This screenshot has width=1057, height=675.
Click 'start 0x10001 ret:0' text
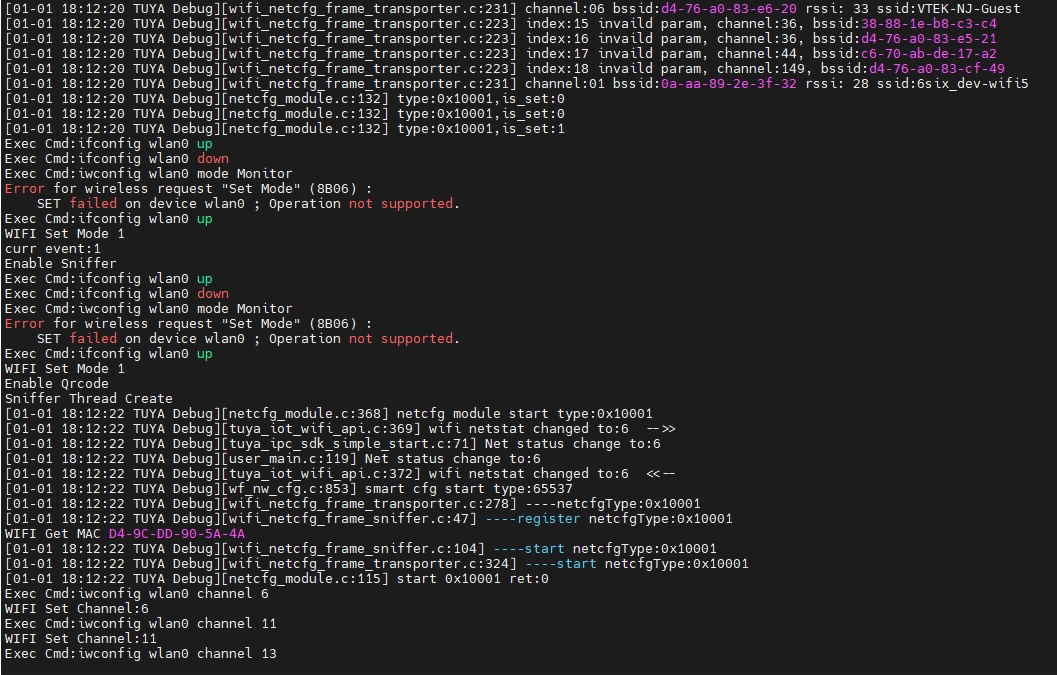click(473, 578)
